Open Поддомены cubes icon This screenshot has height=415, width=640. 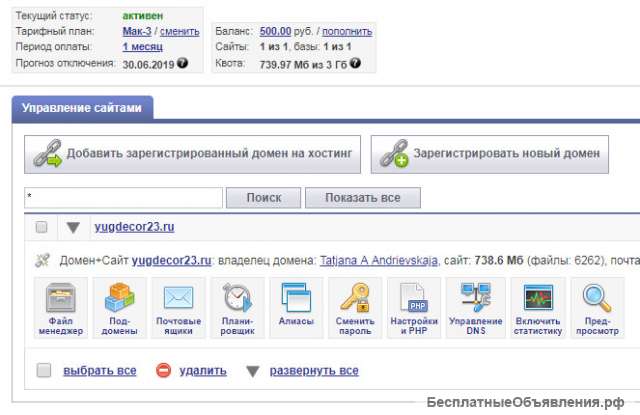point(119,308)
